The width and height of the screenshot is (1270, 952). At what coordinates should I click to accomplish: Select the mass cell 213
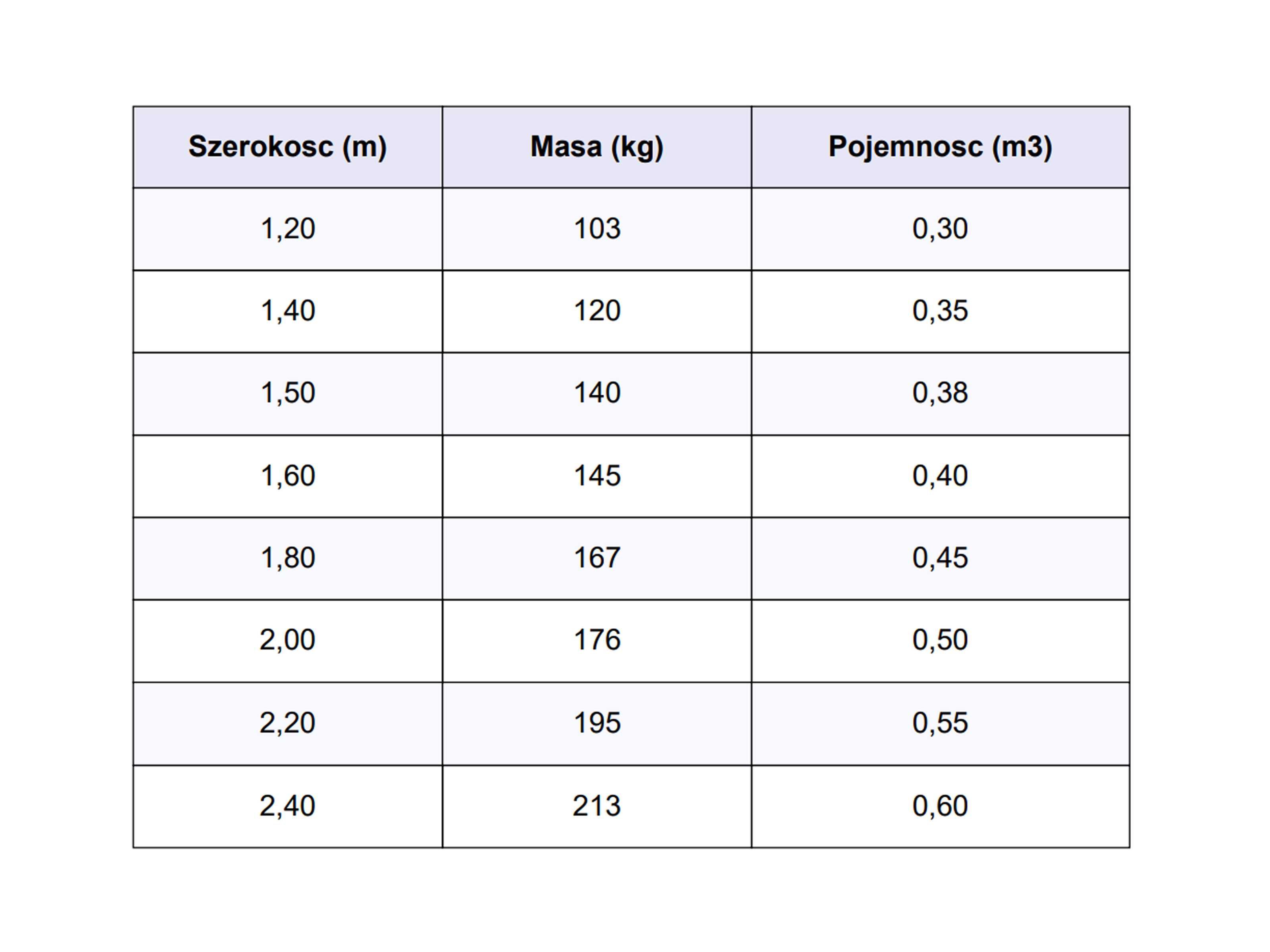point(597,806)
